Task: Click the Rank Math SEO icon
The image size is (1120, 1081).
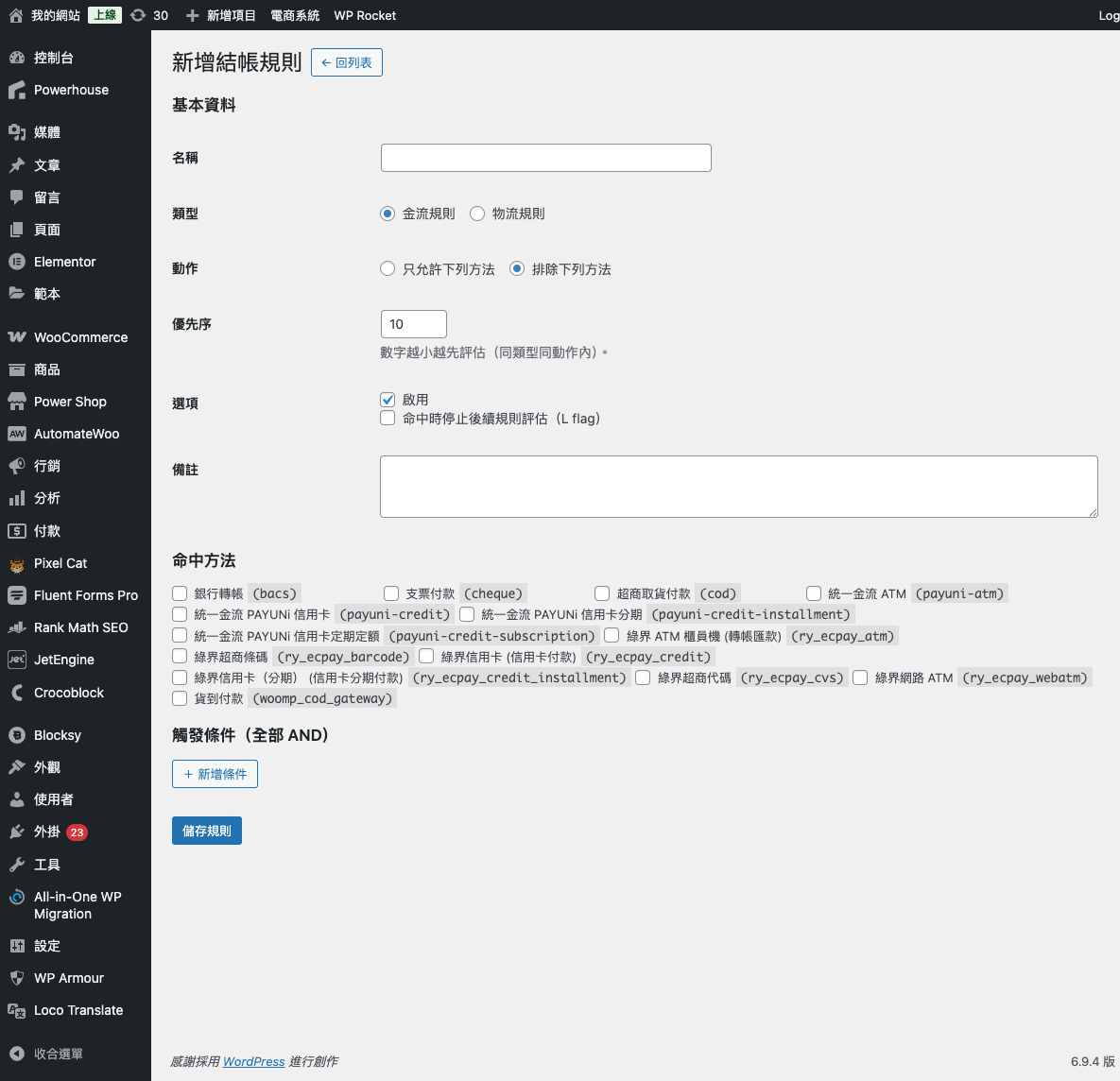Action: tap(17, 626)
